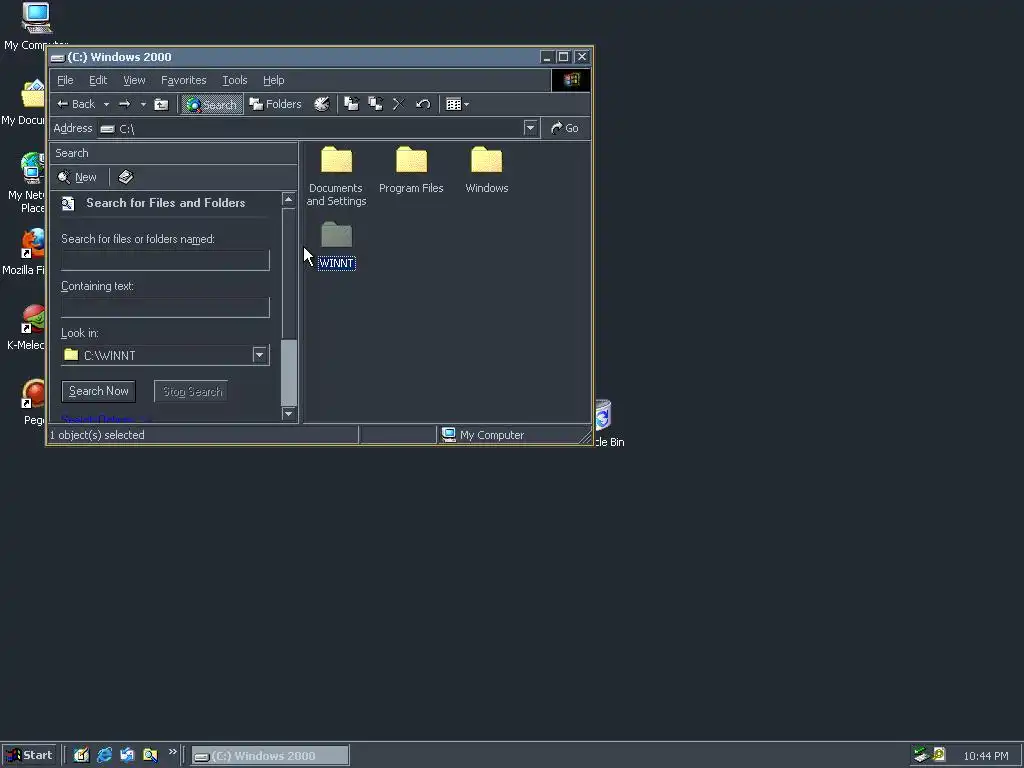Screen dimensions: 1024x768
Task: Go back using the Back toolbar arrow
Action: pos(76,104)
